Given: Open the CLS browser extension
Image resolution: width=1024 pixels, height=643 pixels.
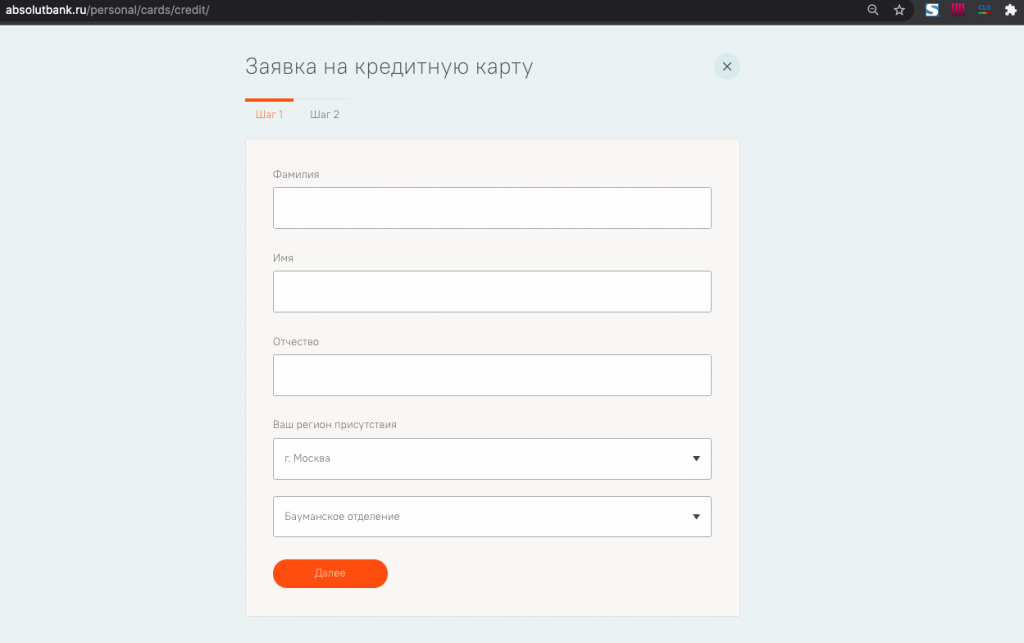Looking at the screenshot, I should 984,10.
